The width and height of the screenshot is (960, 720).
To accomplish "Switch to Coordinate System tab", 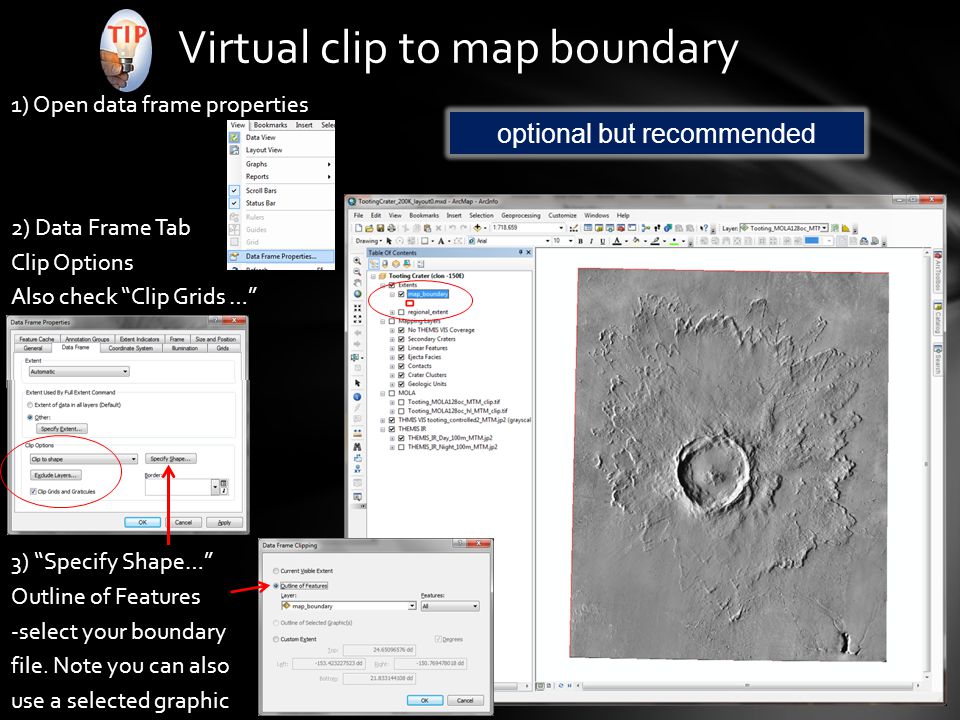I will pos(130,348).
